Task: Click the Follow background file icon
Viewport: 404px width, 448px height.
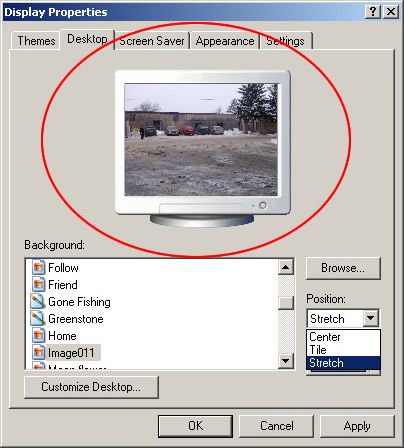Action: (38, 267)
